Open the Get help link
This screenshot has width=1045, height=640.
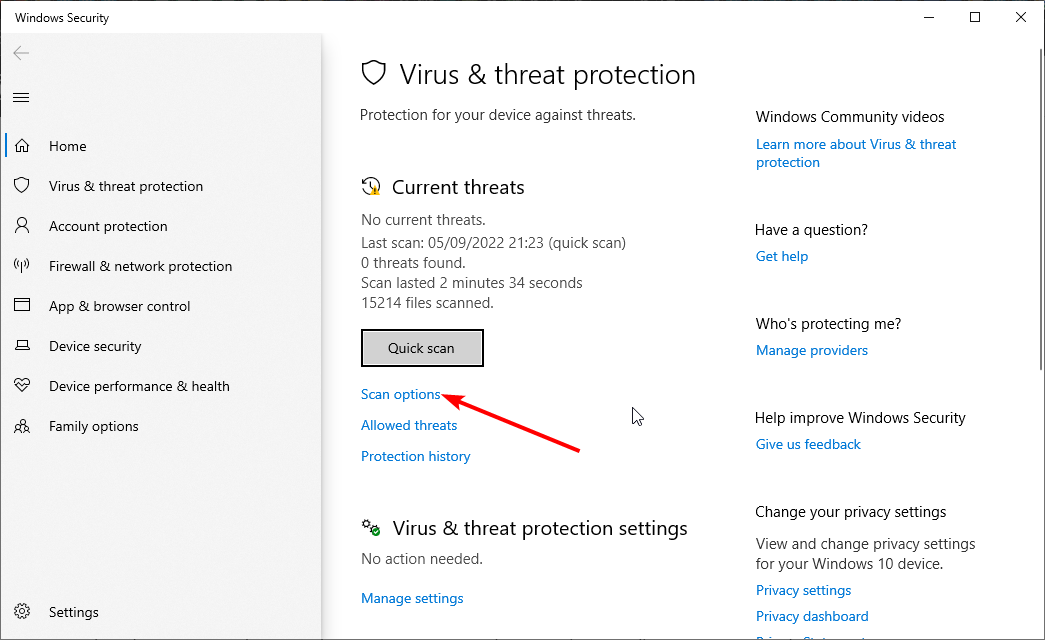pos(782,256)
